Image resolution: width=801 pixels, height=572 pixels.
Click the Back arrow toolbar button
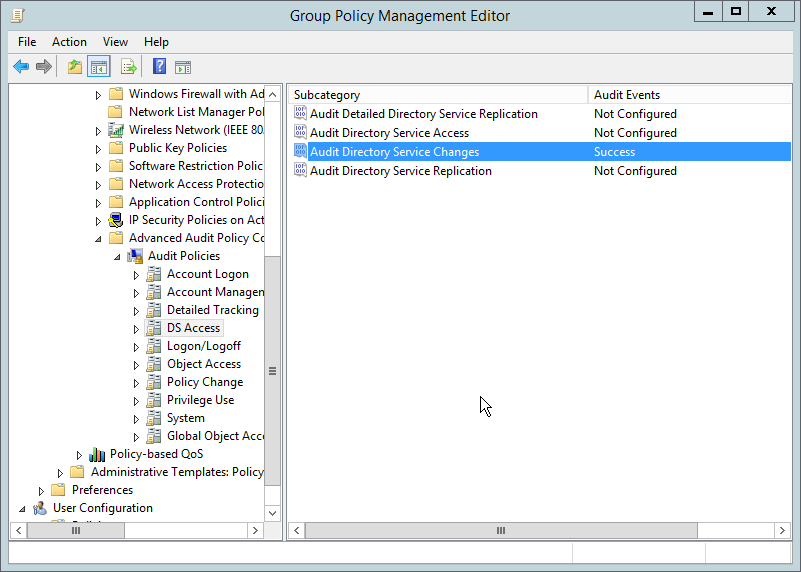click(x=21, y=67)
